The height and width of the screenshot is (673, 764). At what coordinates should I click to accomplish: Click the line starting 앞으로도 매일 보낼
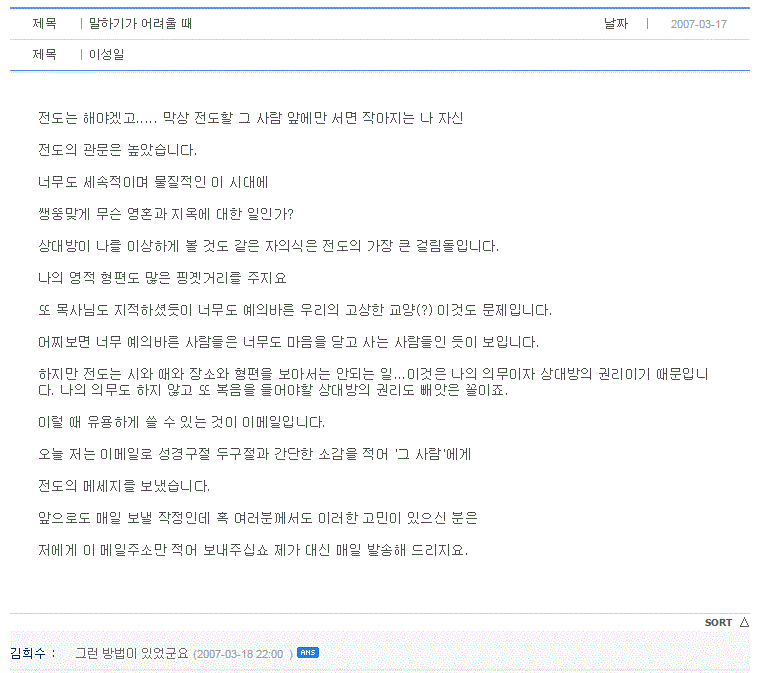click(x=258, y=518)
